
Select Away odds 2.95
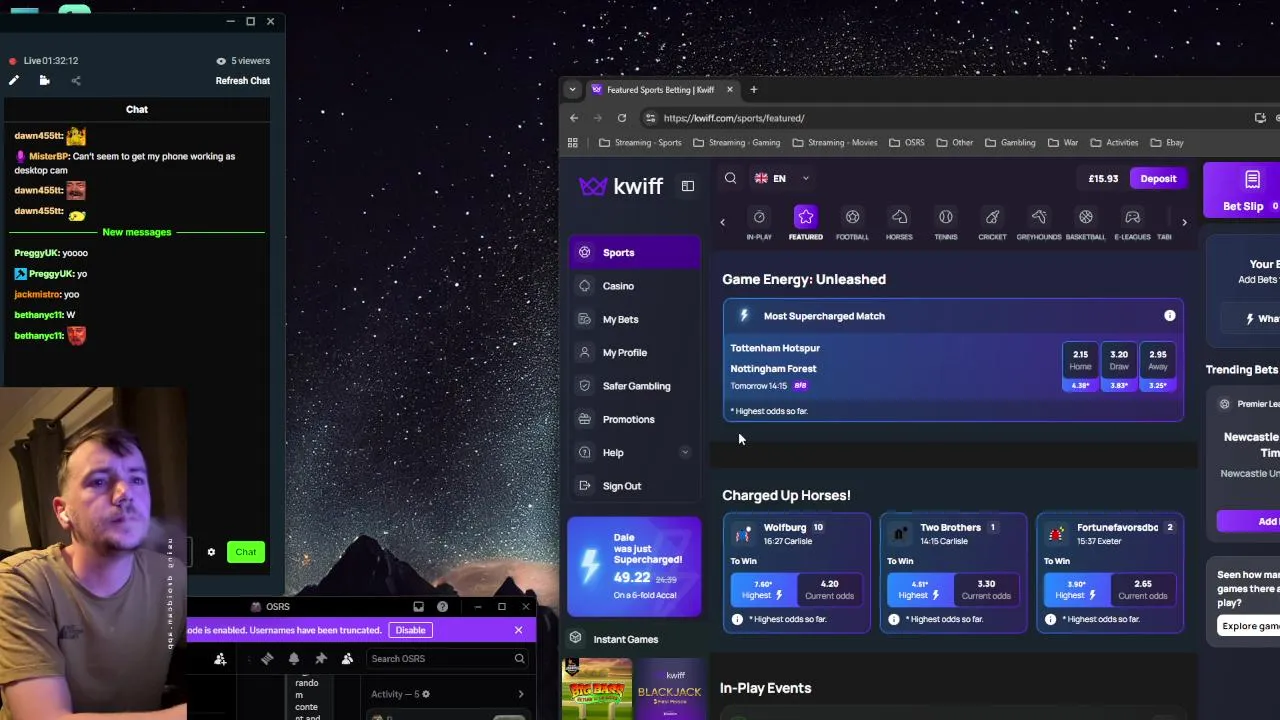pos(1157,367)
